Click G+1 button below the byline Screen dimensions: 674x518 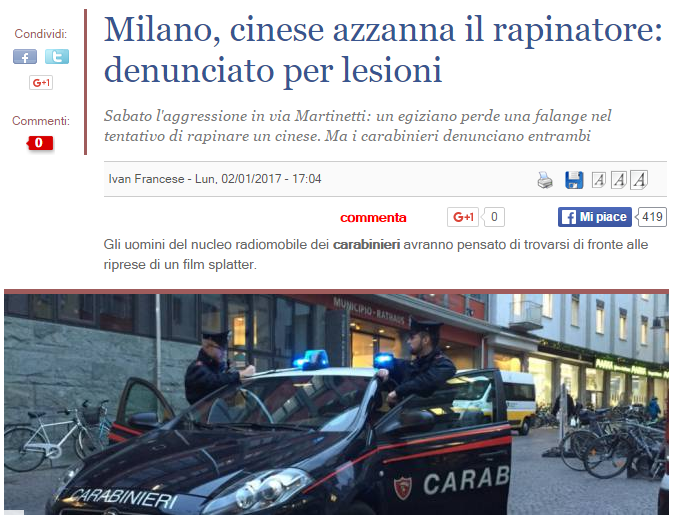(463, 217)
